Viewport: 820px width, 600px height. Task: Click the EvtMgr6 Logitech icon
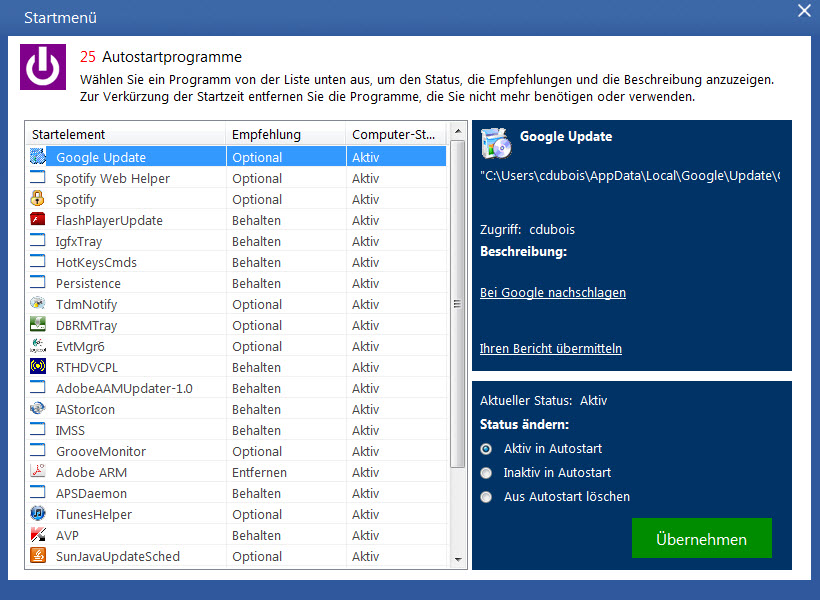pos(38,345)
